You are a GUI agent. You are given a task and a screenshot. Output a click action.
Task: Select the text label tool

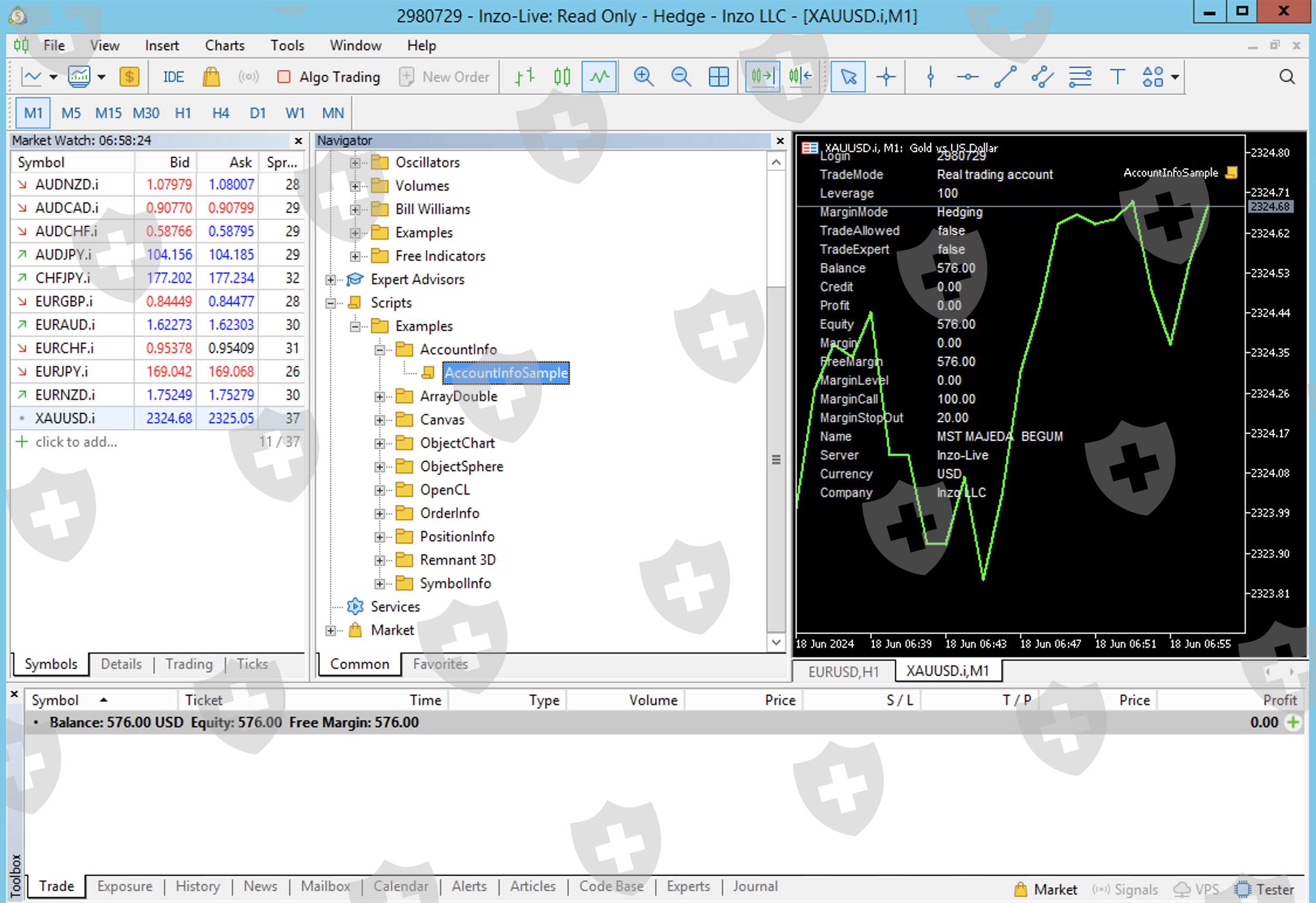pyautogui.click(x=1117, y=77)
